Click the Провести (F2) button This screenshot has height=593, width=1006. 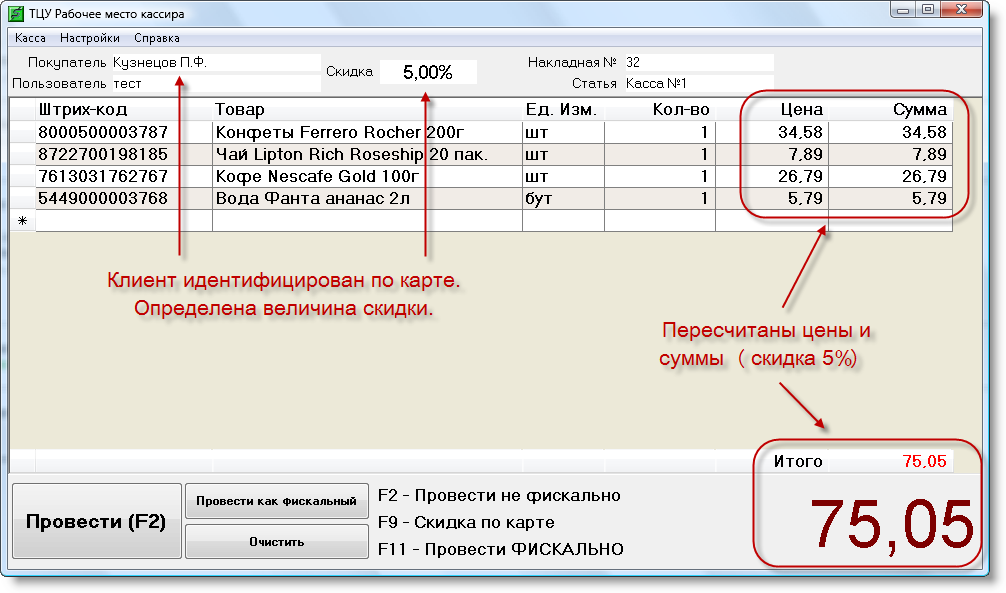tap(96, 521)
